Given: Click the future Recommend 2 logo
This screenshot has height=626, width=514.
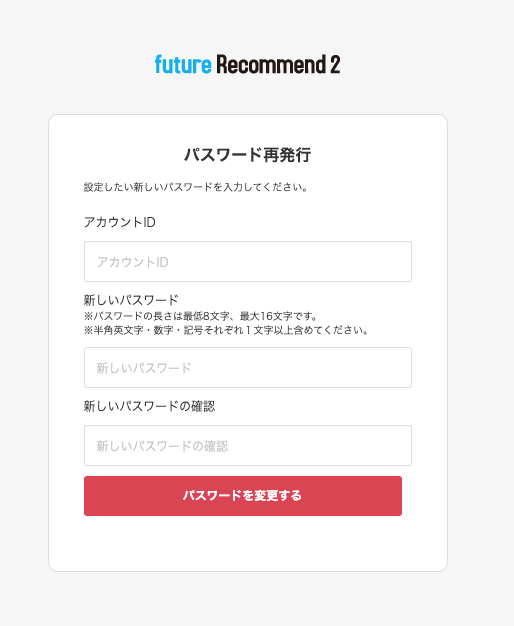Looking at the screenshot, I should tap(248, 64).
